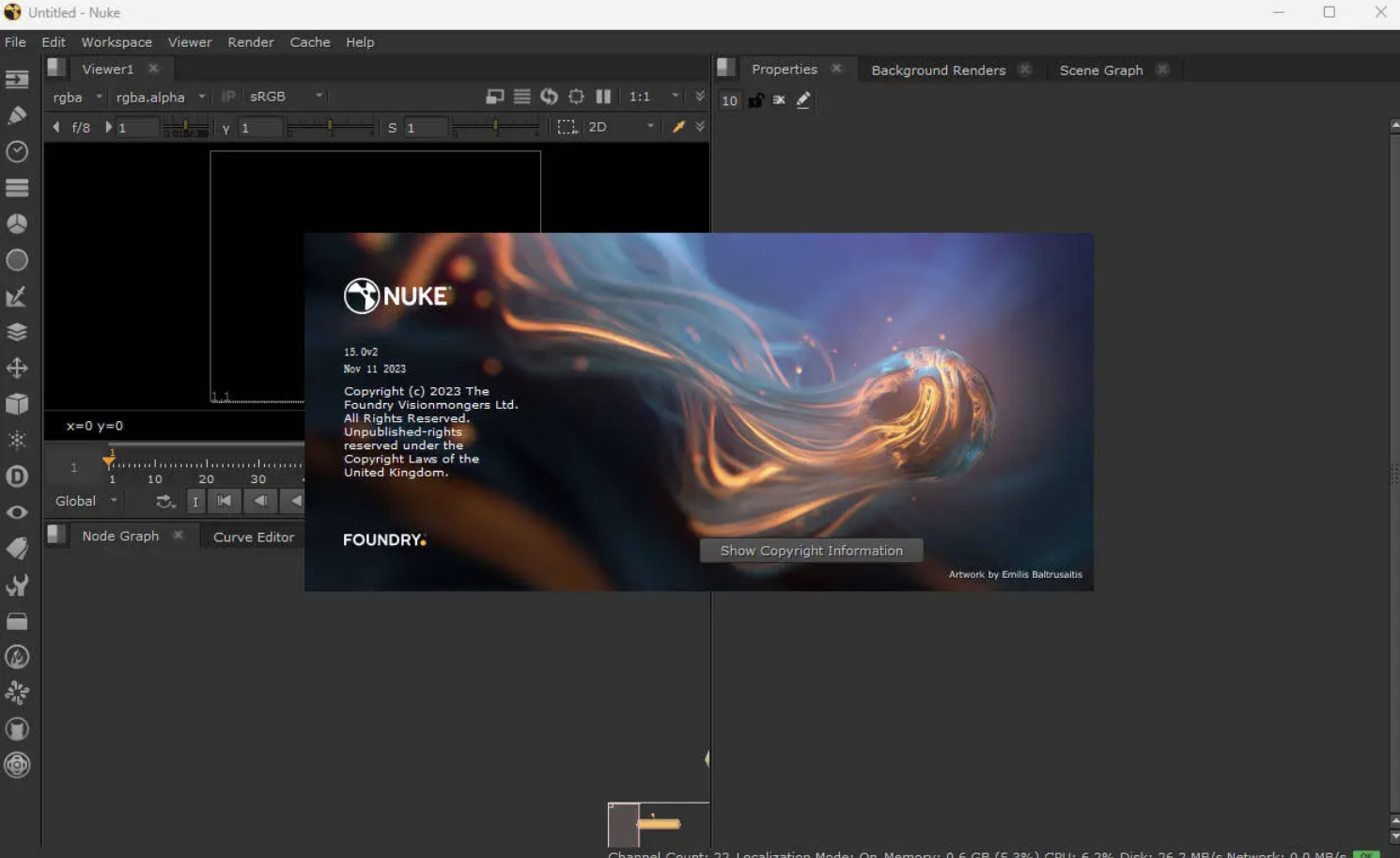Screen dimensions: 1400x858
Task: Open the Time nodes clock icon
Action: tap(17, 151)
